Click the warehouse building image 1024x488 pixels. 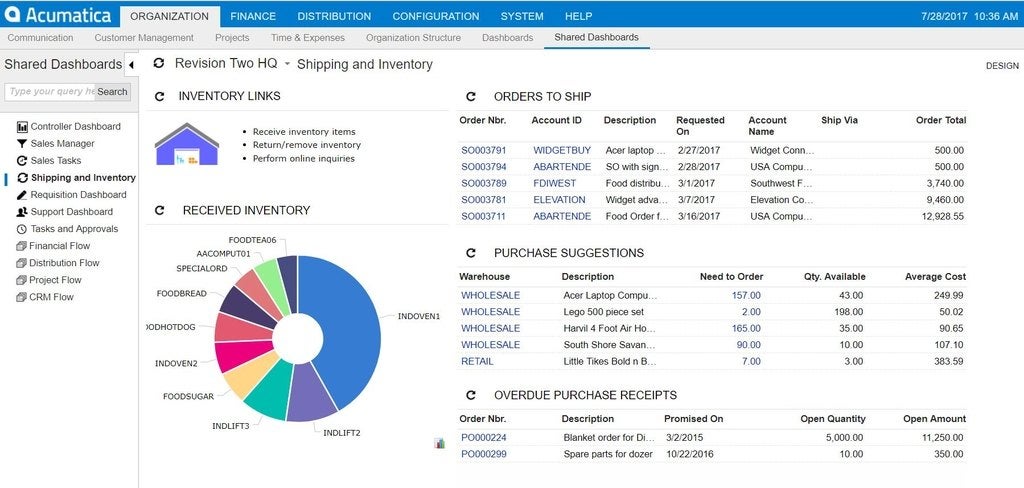tap(187, 144)
